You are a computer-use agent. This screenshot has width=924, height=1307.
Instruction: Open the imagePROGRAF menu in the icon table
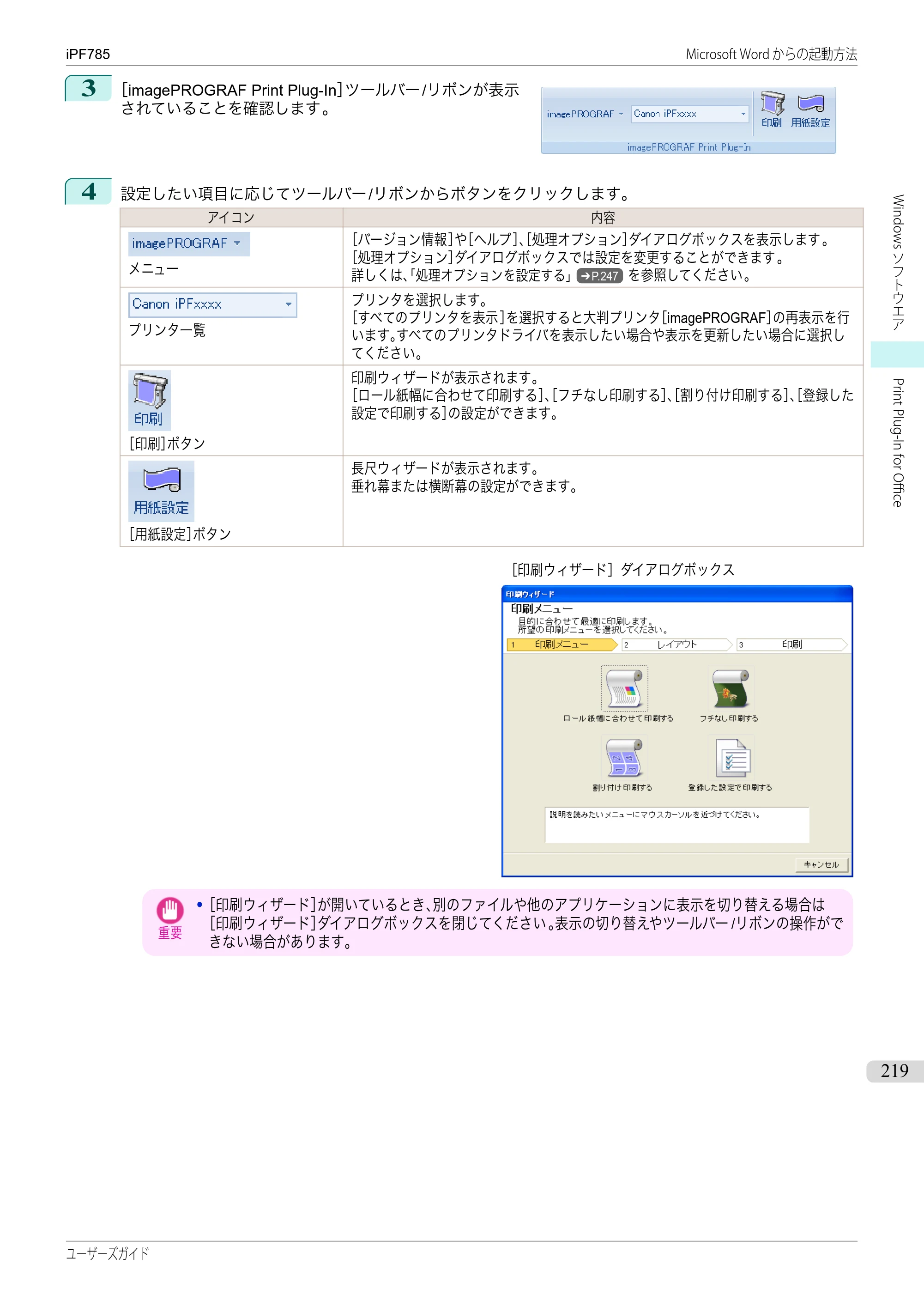click(189, 243)
